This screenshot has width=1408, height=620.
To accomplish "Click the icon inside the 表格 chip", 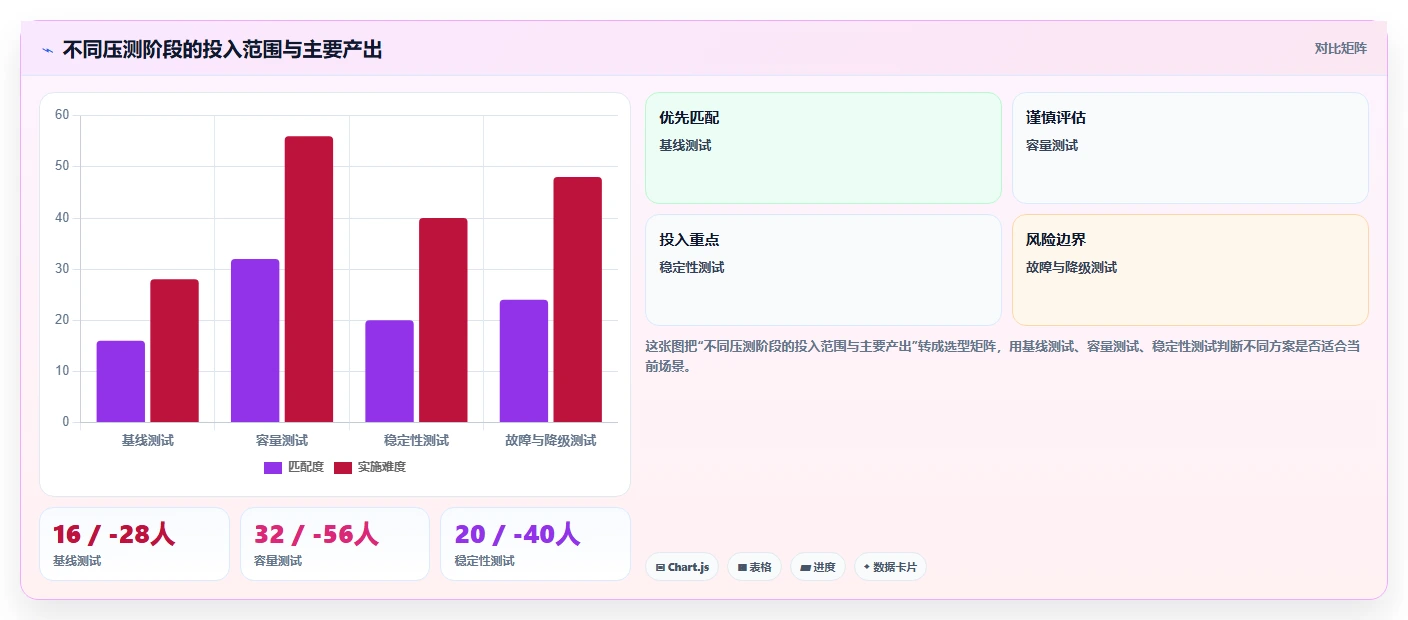I will coord(742,568).
